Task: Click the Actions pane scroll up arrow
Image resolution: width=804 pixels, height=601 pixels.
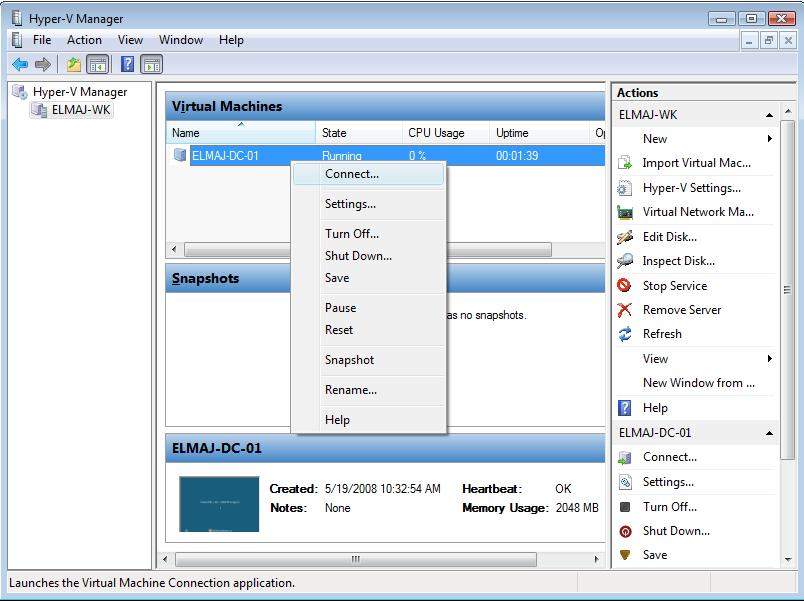Action: 788,111
